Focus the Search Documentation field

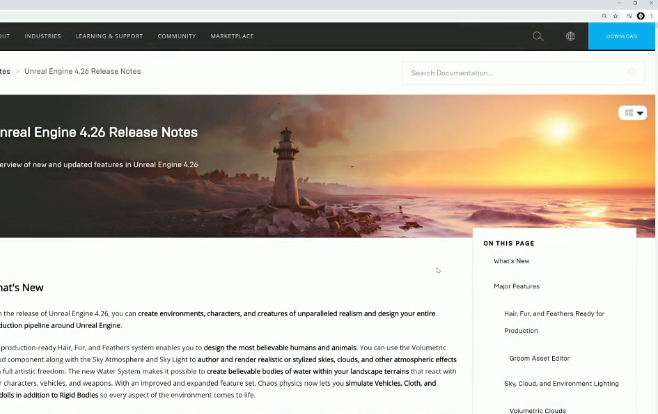click(523, 73)
